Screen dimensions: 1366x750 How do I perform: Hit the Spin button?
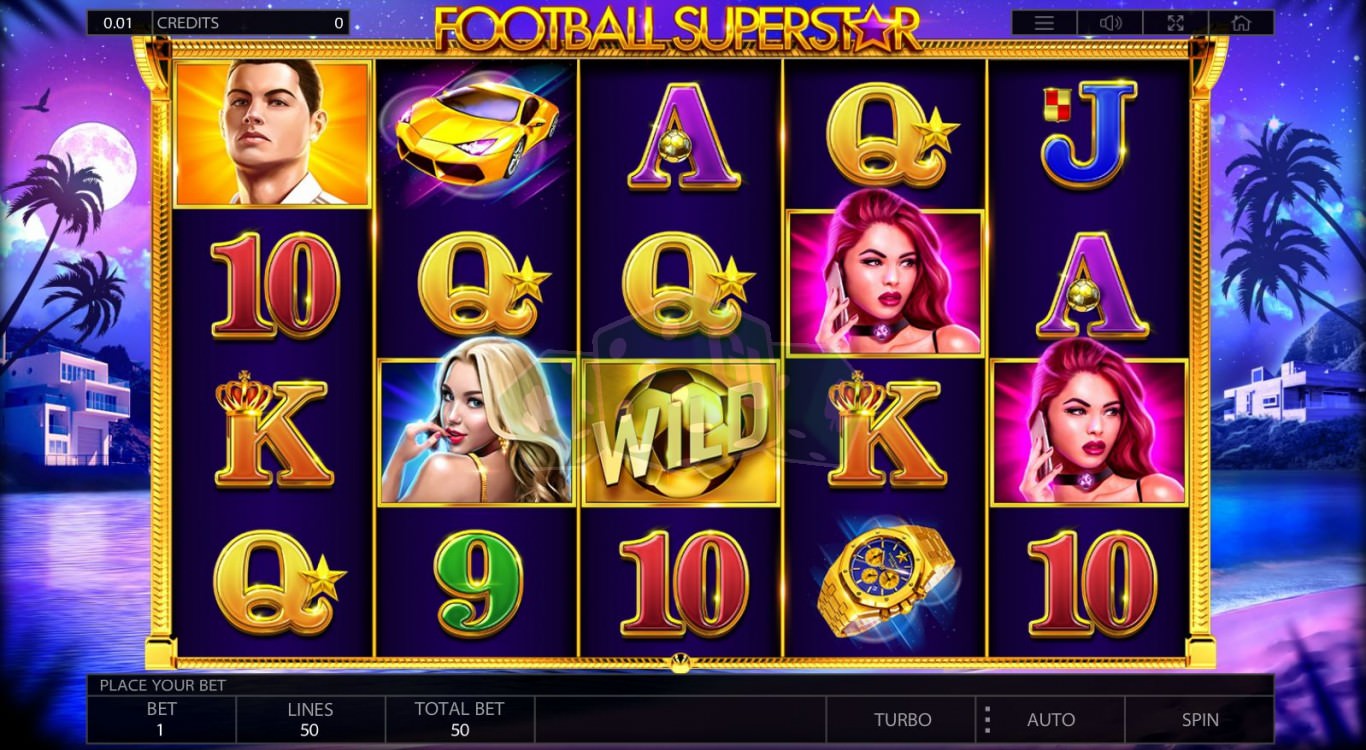click(x=1200, y=720)
